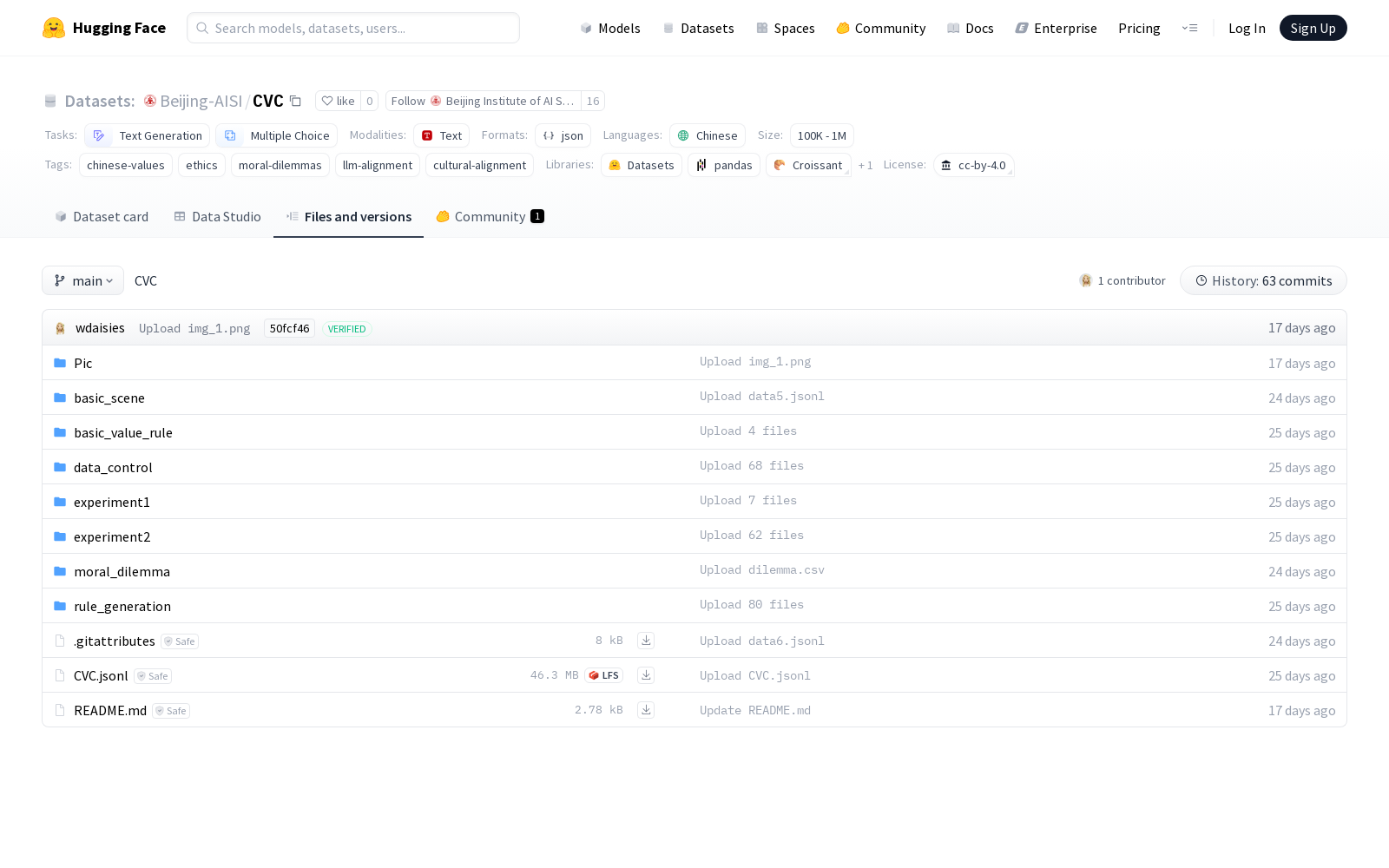Click the ethics tag
The height and width of the screenshot is (868, 1389).
pyautogui.click(x=201, y=165)
